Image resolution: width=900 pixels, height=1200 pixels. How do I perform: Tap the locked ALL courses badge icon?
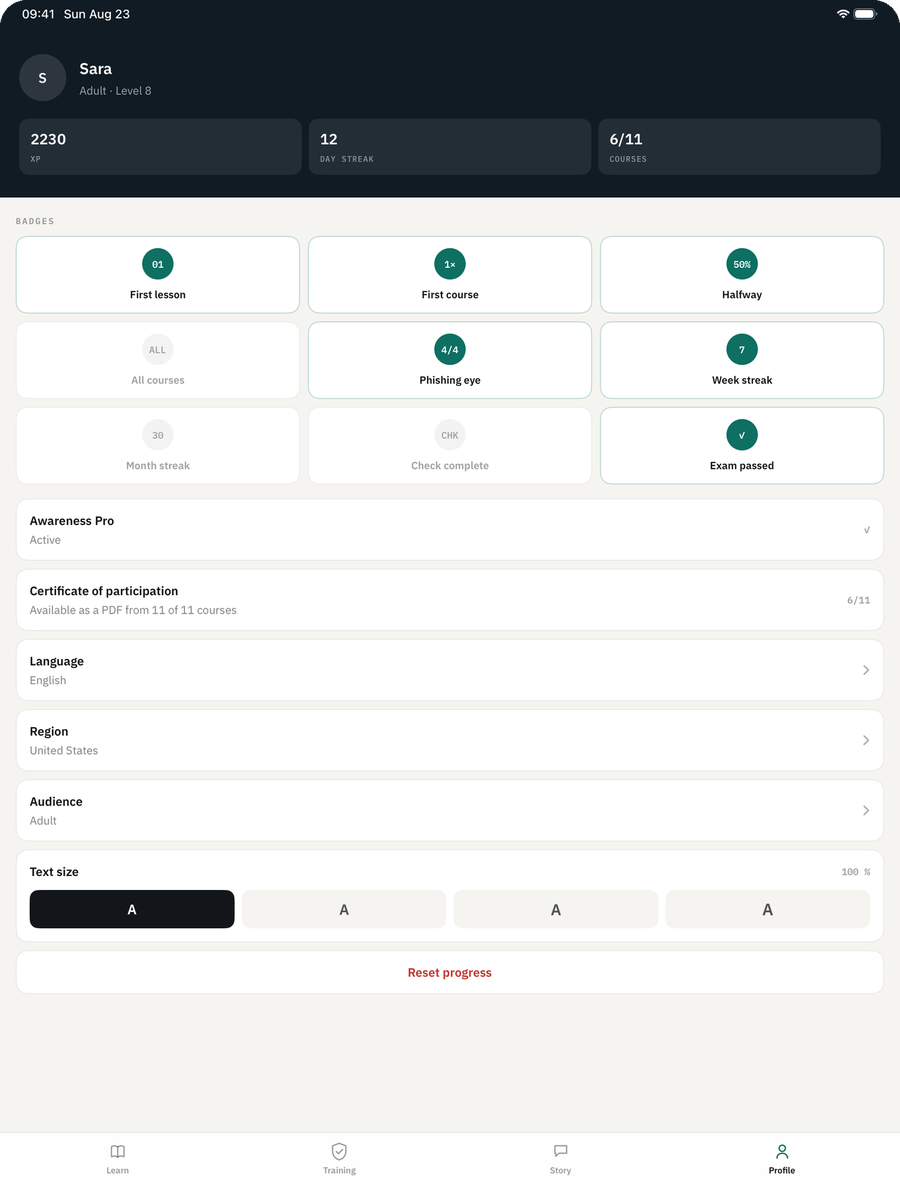[158, 350]
